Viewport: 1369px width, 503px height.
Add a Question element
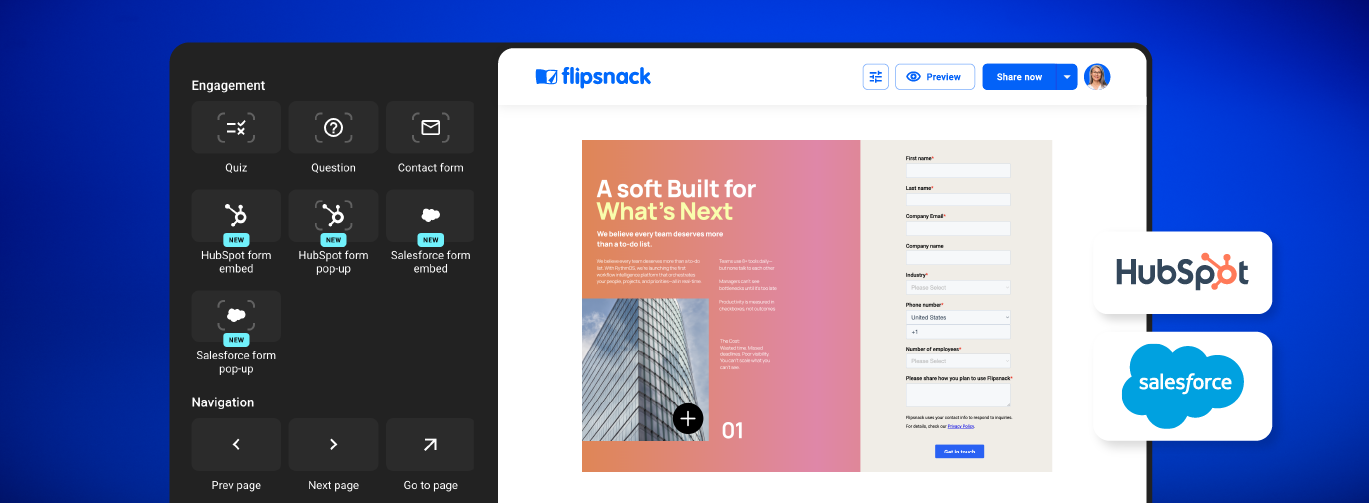pos(333,128)
